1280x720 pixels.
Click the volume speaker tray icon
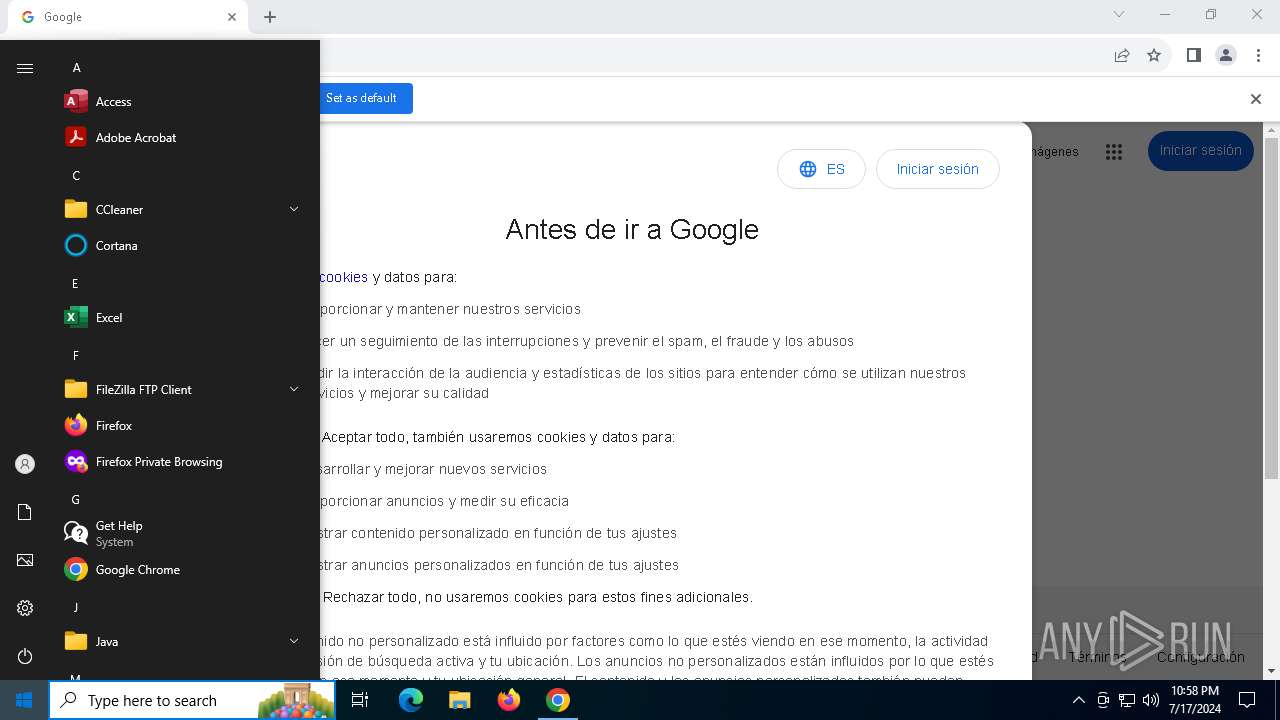[1151, 700]
